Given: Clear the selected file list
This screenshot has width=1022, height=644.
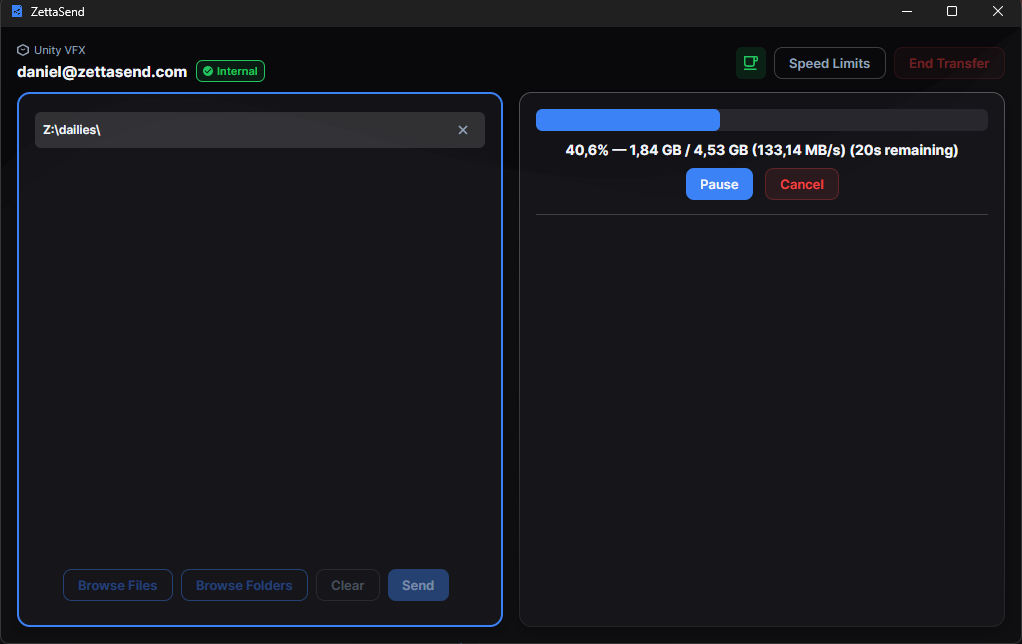Looking at the screenshot, I should [347, 585].
